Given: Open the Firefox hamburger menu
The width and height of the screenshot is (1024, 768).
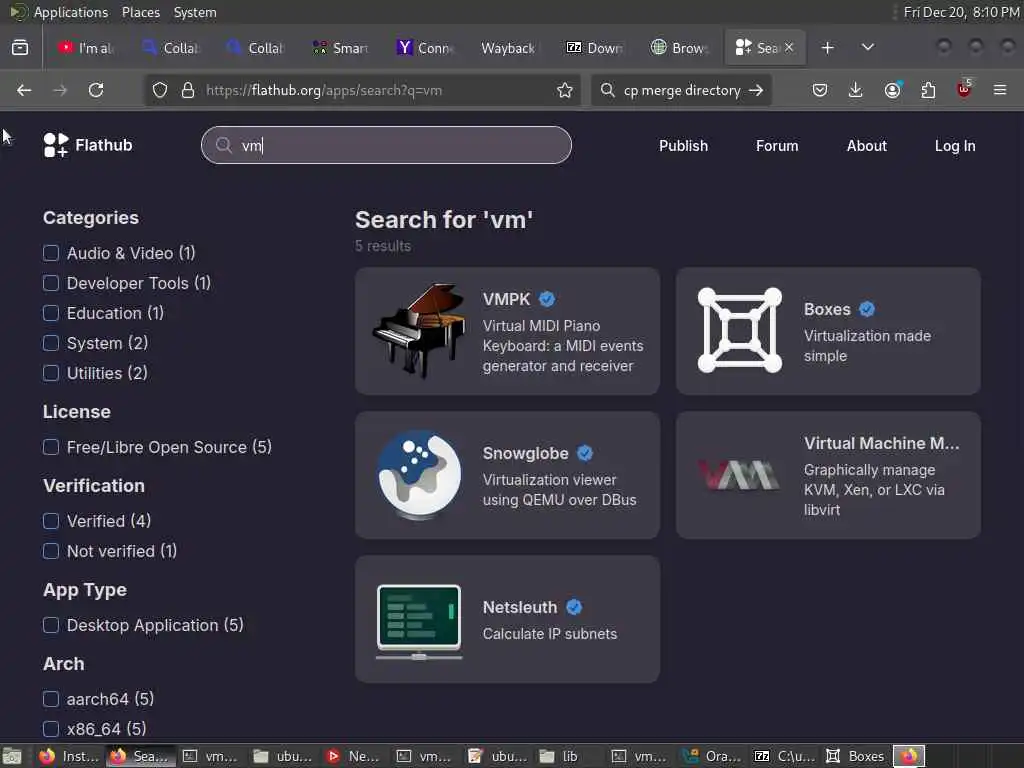Looking at the screenshot, I should click(x=1000, y=90).
